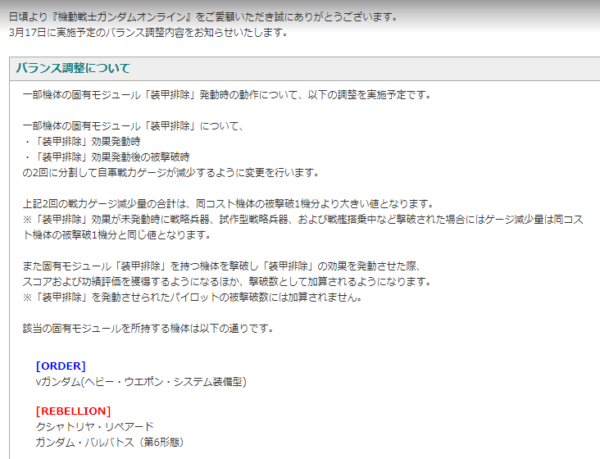
Task: Click first paragraph '一部機体の固有モジュール「装甲排除」発動時の動作について'
Action: [227, 95]
